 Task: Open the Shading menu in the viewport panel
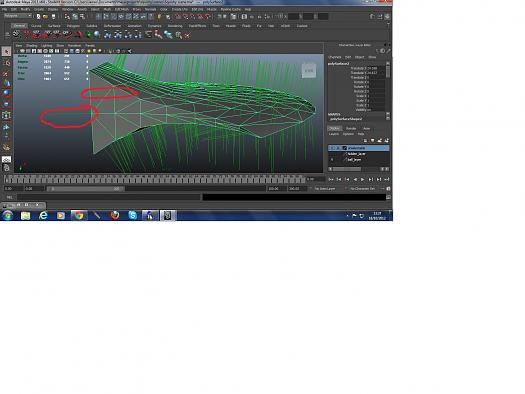[31, 46]
